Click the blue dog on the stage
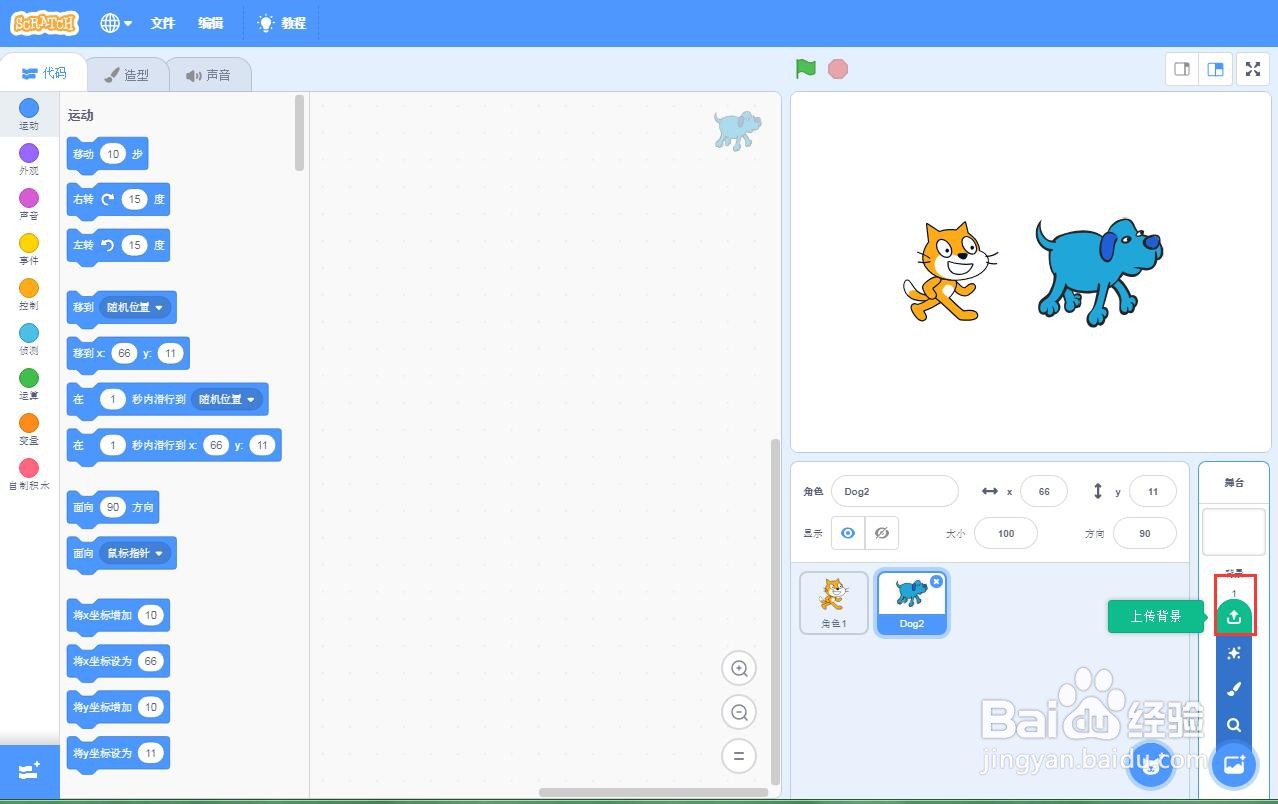Viewport: 1278px width, 804px height. [x=1098, y=272]
